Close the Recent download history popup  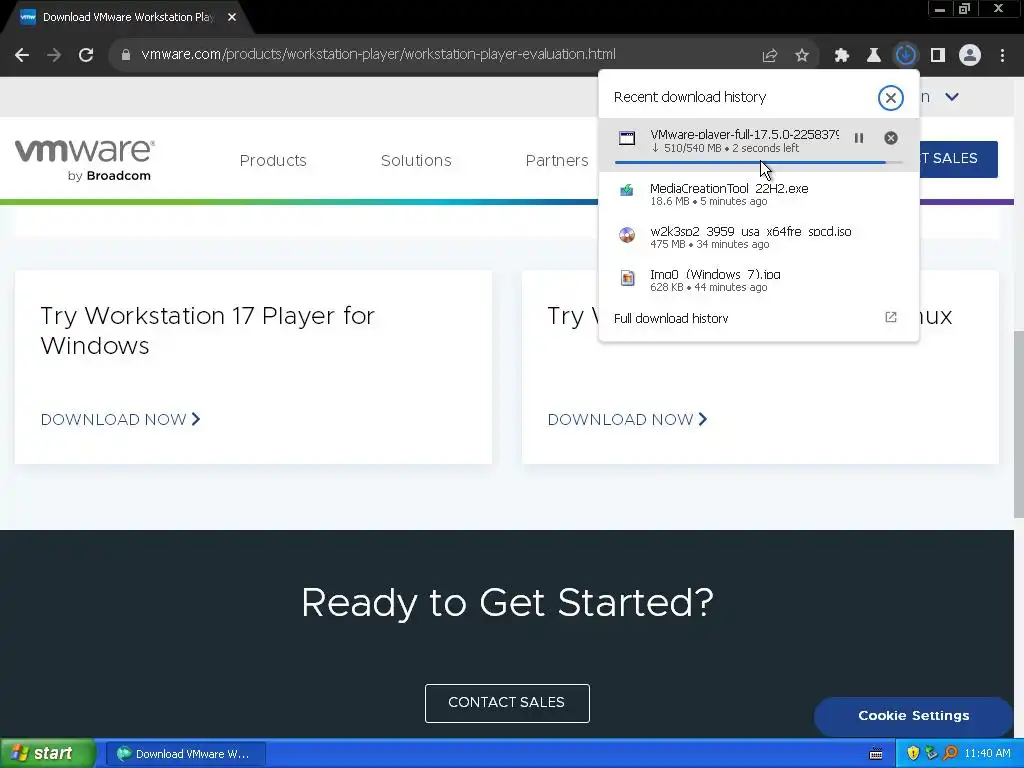(x=890, y=98)
